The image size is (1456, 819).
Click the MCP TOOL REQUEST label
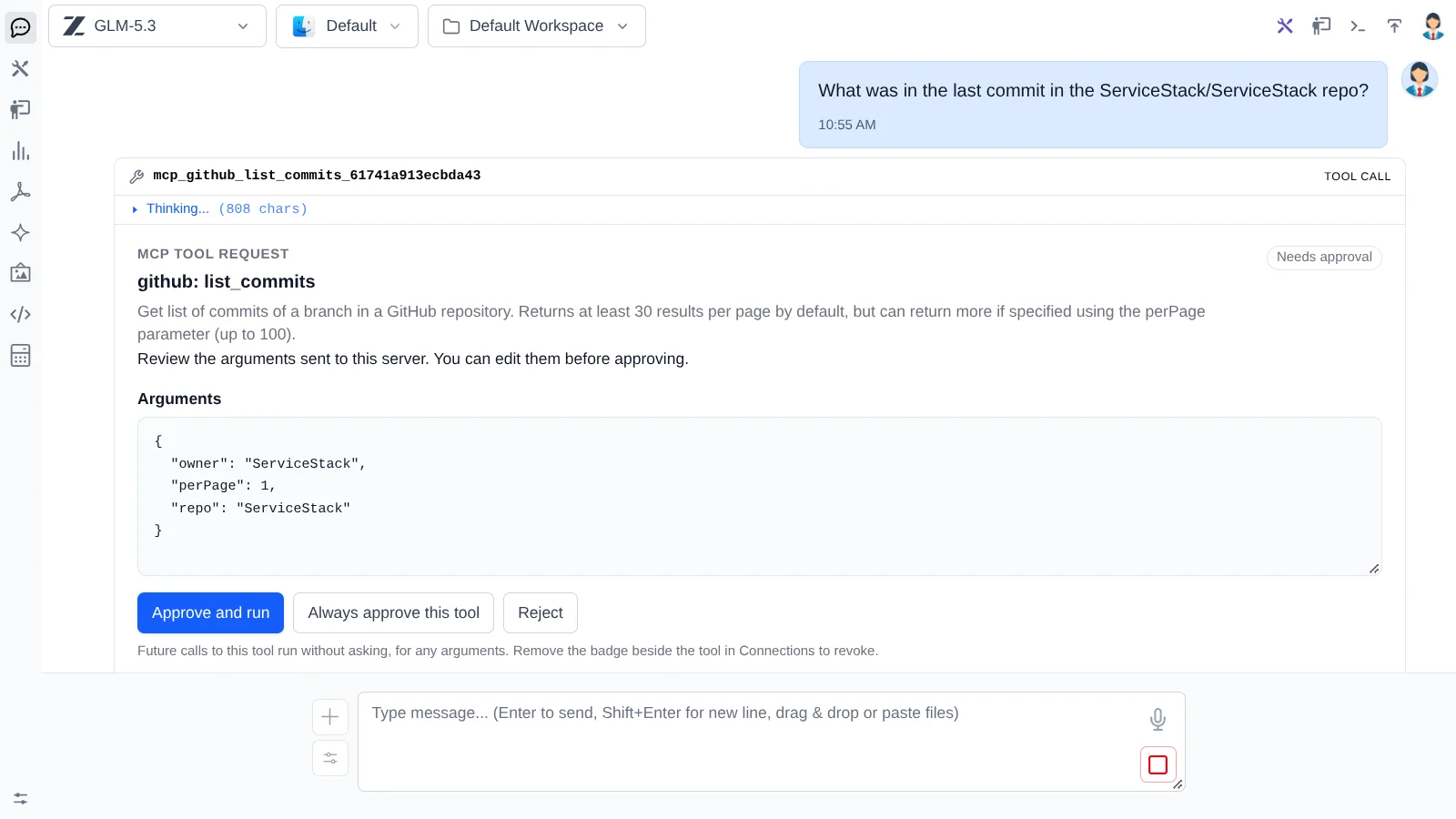coord(213,254)
